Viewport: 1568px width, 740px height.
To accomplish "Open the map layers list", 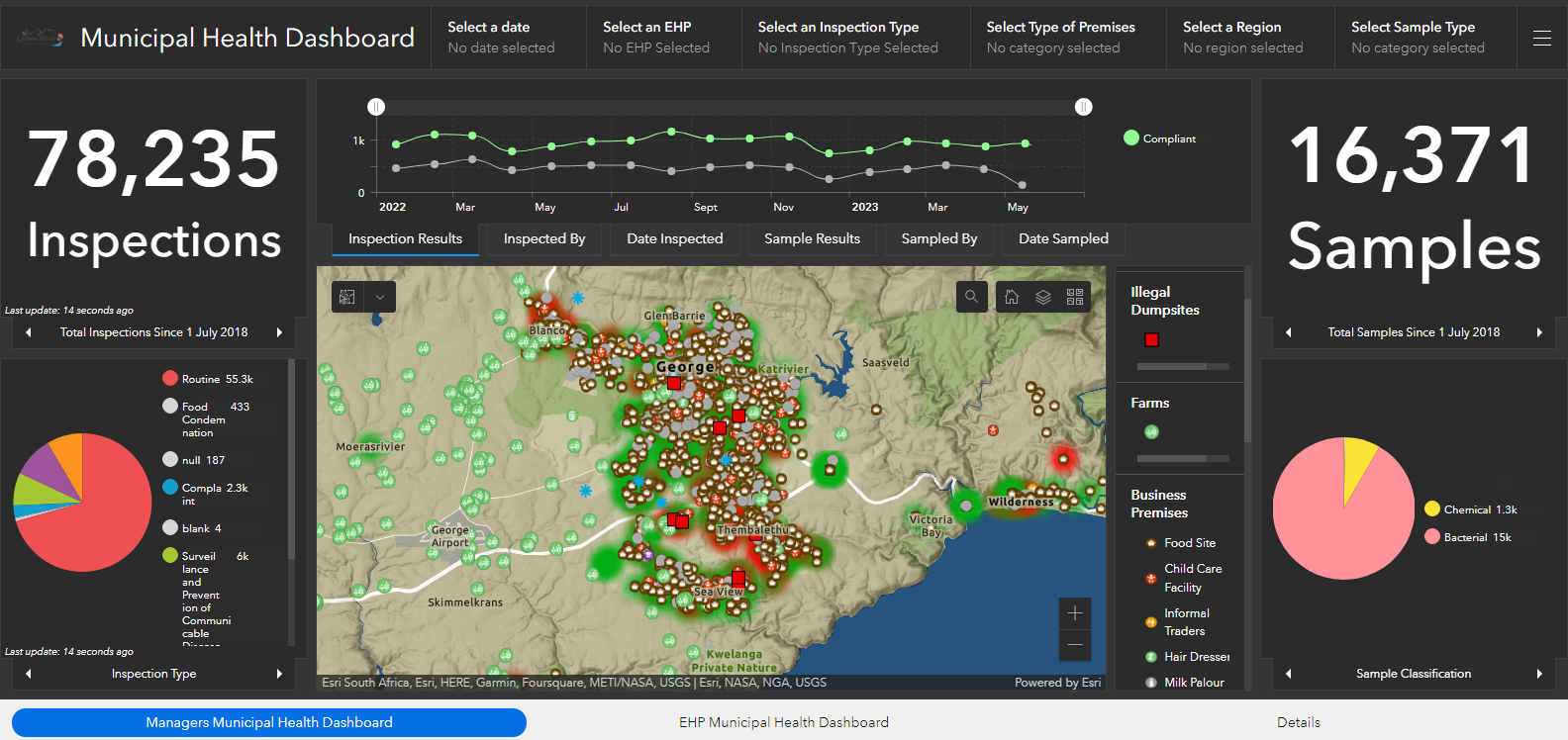I will 1043,297.
